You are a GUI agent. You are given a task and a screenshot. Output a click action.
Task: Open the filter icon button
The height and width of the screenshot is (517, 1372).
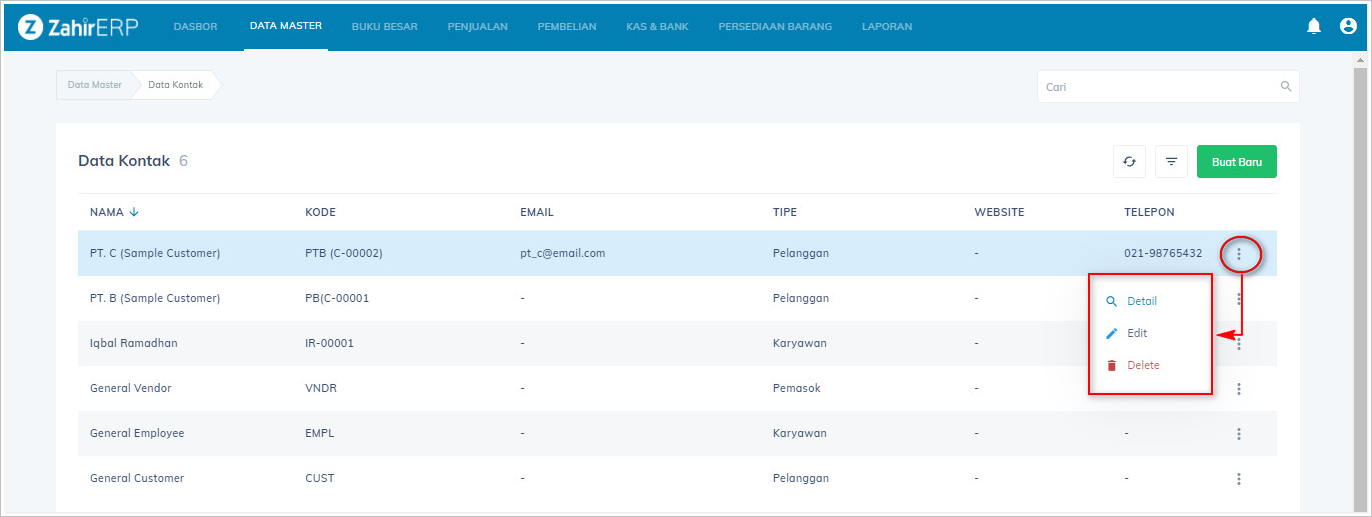pyautogui.click(x=1171, y=161)
